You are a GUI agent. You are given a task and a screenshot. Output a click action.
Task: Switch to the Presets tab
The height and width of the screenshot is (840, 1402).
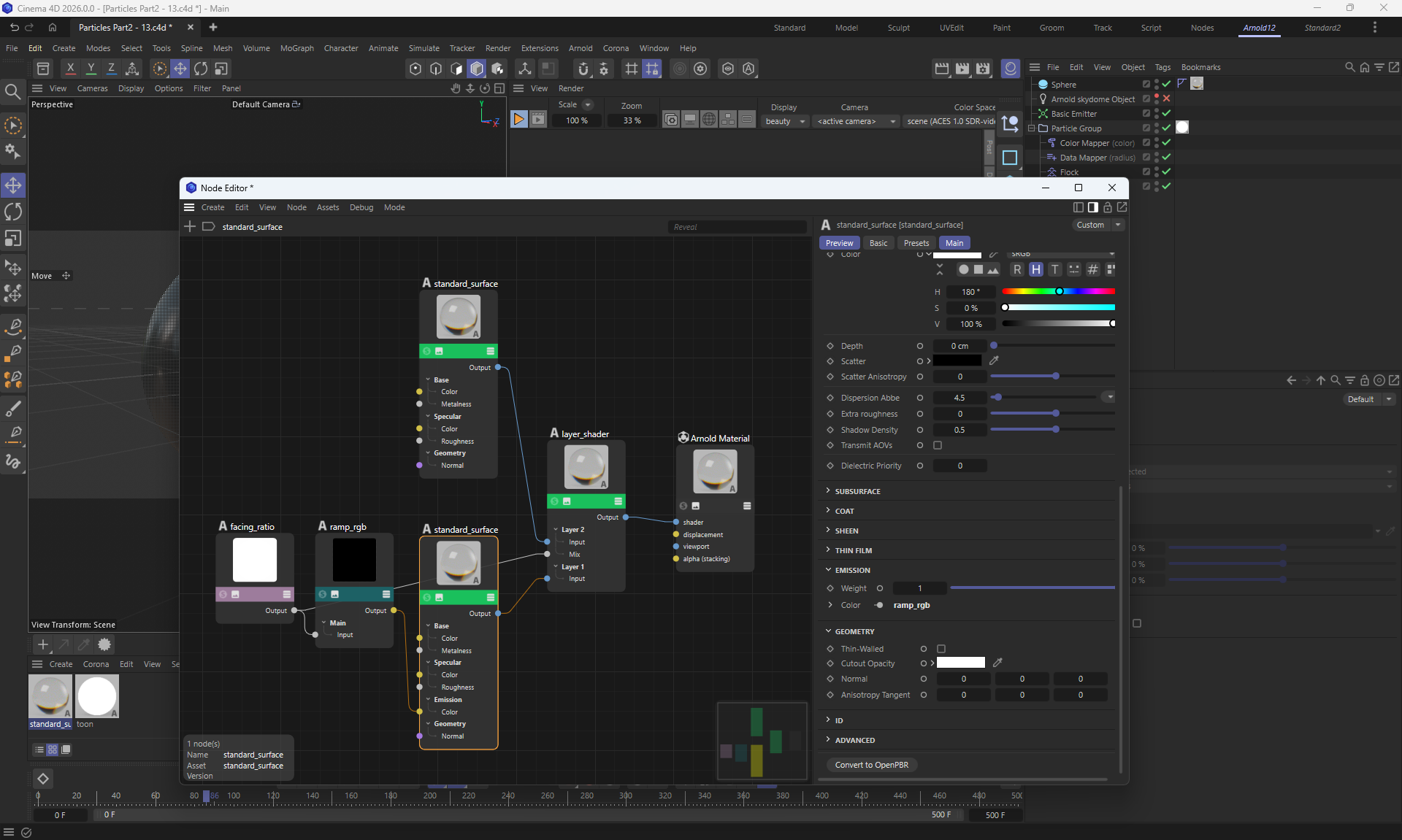916,243
